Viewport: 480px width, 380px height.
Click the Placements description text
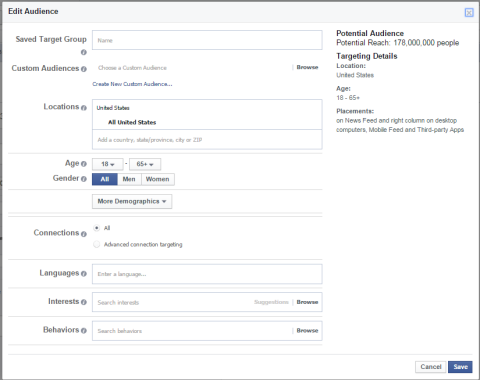pos(400,125)
